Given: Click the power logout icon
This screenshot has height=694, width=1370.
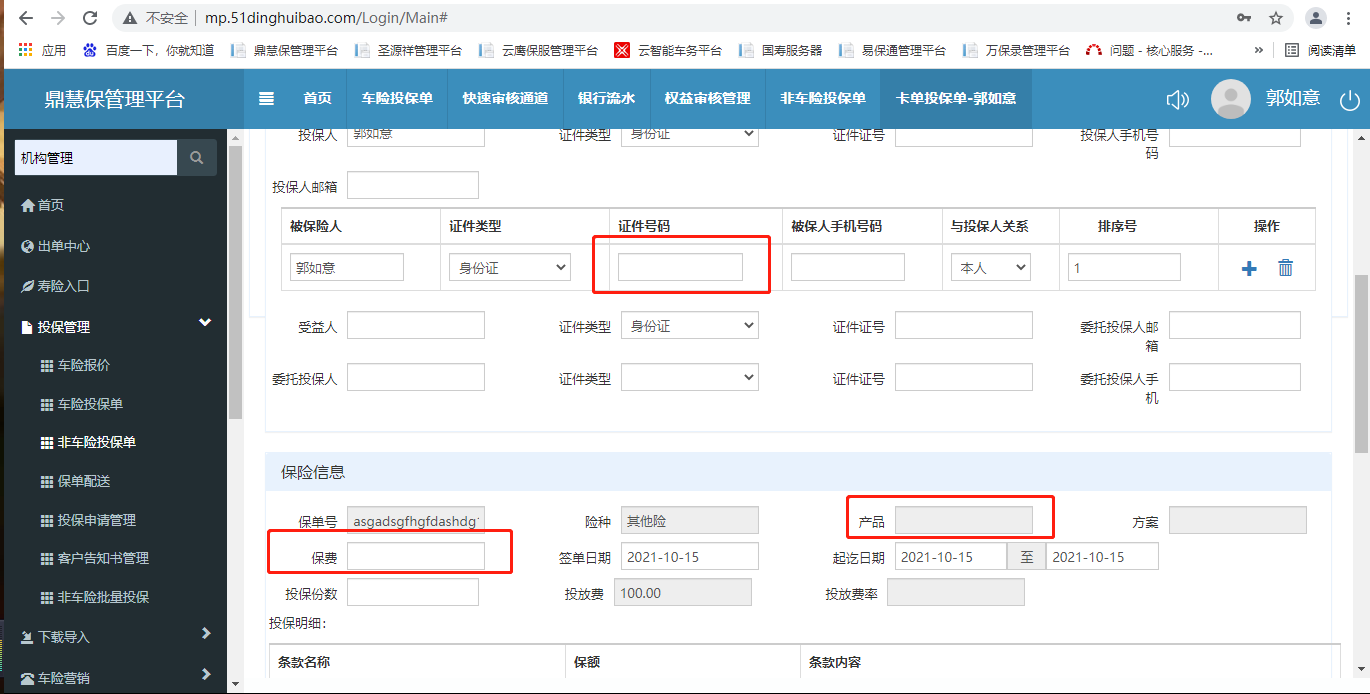Looking at the screenshot, I should [1350, 99].
